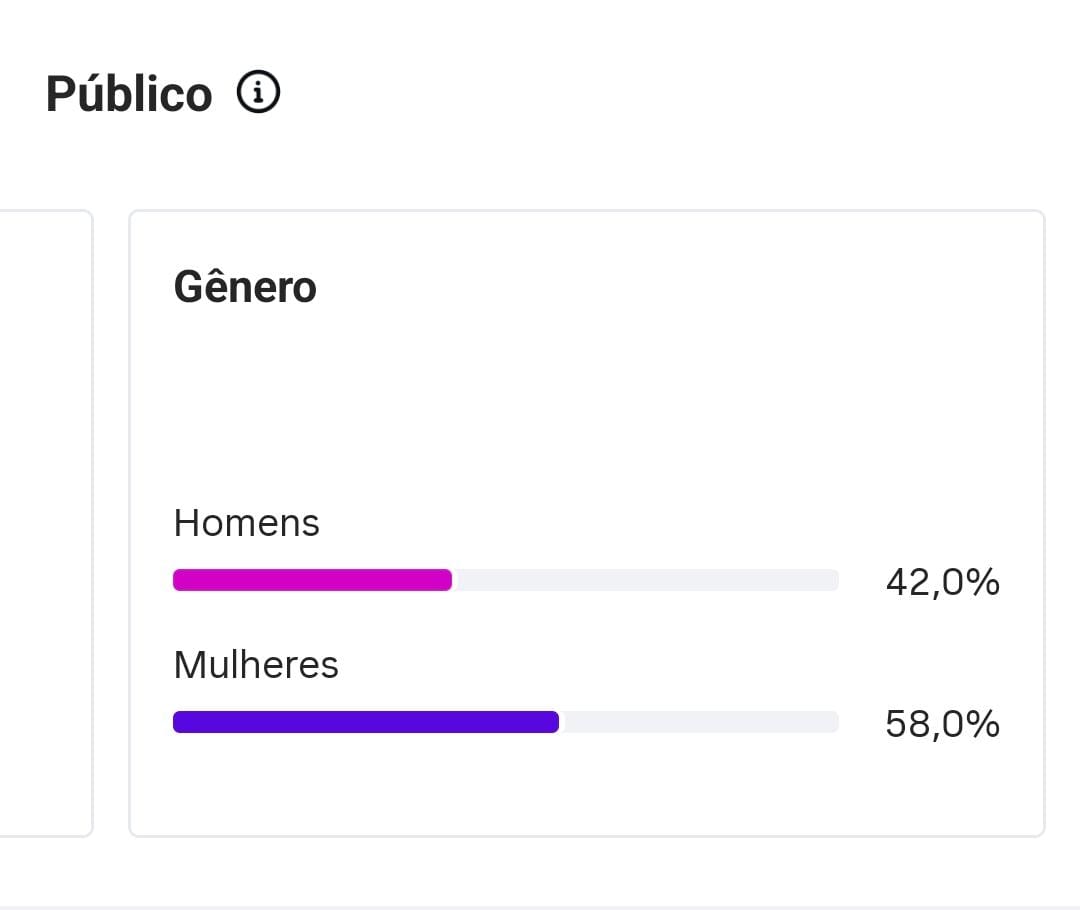Click the purple Mulheres progress bar fill
This screenshot has width=1080, height=910.
pyautogui.click(x=365, y=722)
